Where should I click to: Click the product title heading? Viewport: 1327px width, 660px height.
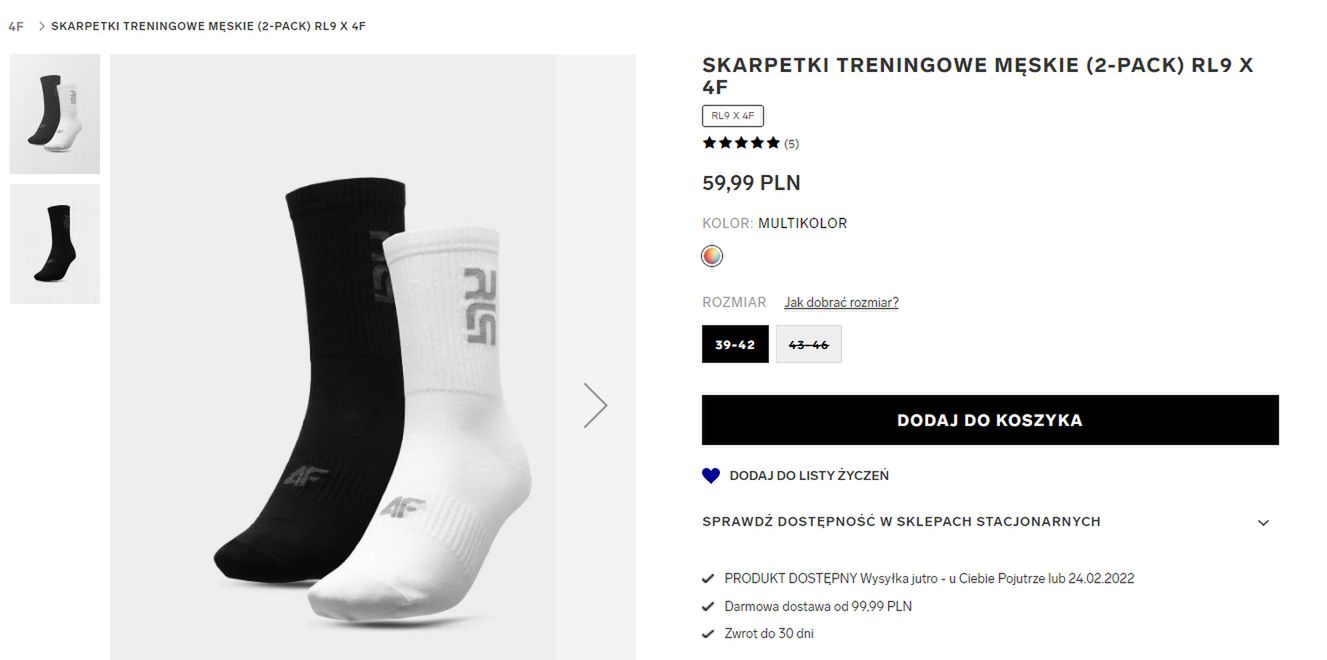pos(977,76)
